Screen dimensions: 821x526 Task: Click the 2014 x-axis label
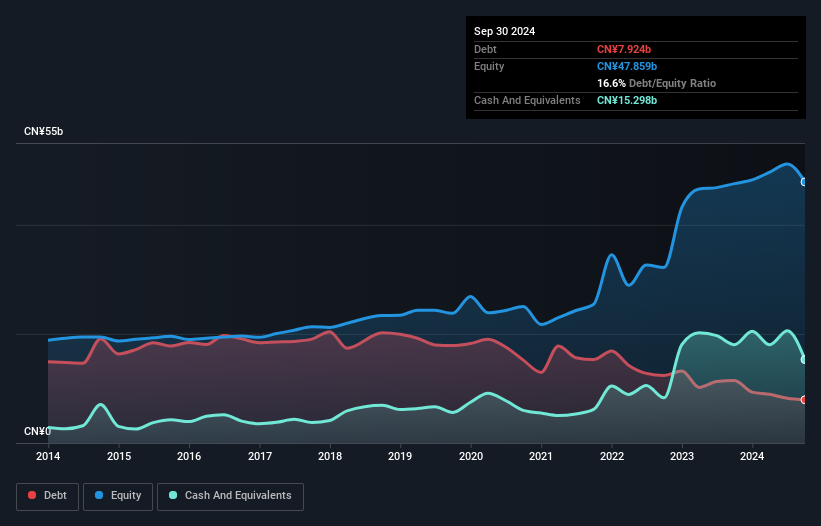(x=48, y=456)
